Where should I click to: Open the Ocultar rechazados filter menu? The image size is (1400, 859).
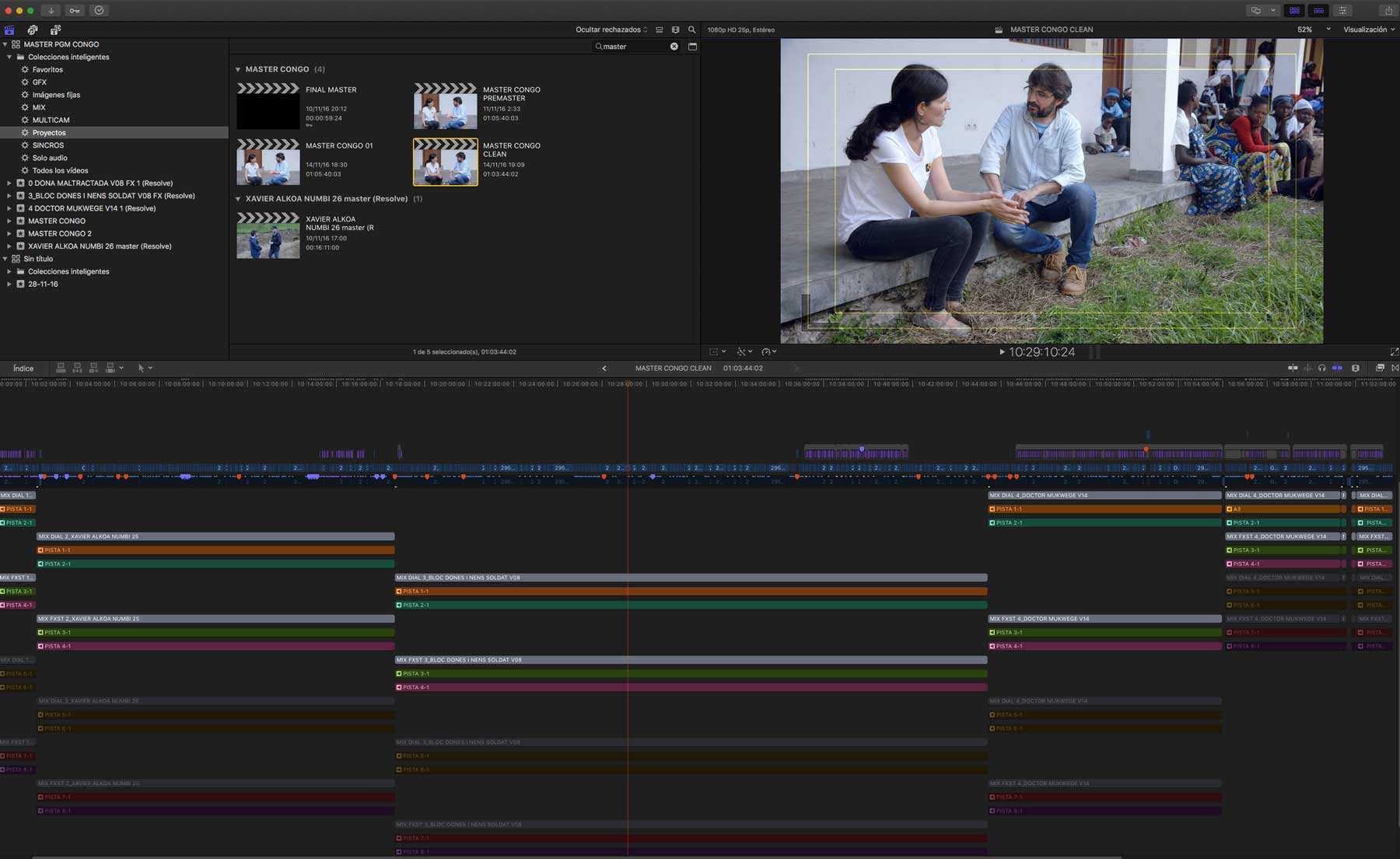pyautogui.click(x=611, y=30)
